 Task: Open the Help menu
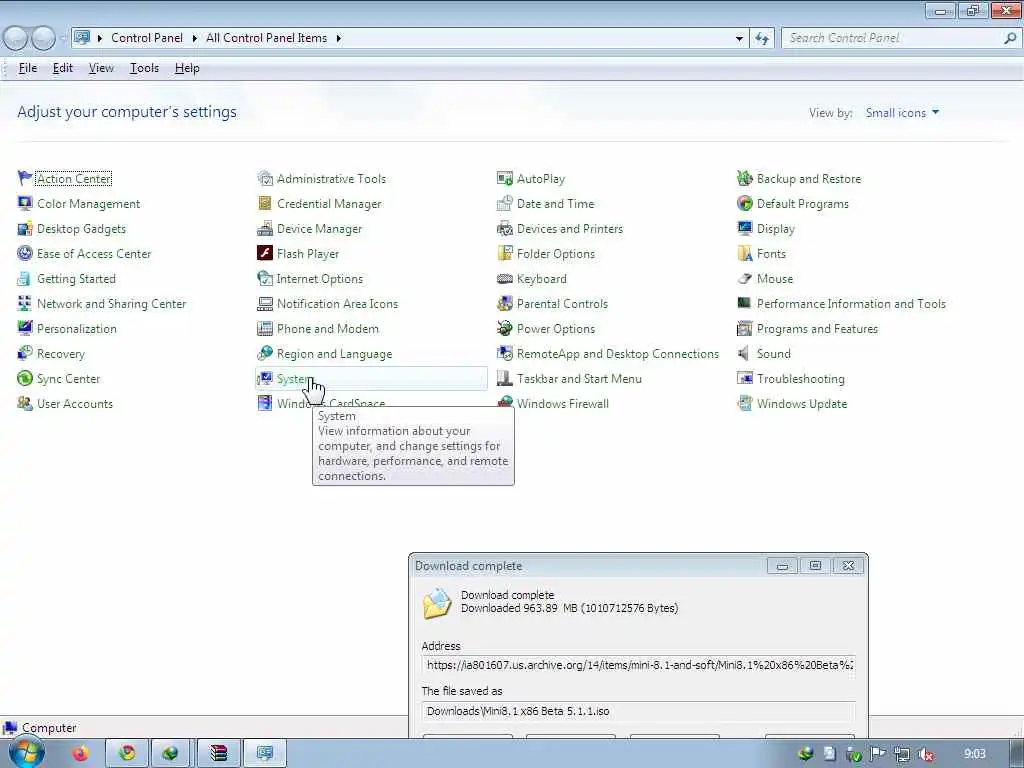tap(187, 68)
